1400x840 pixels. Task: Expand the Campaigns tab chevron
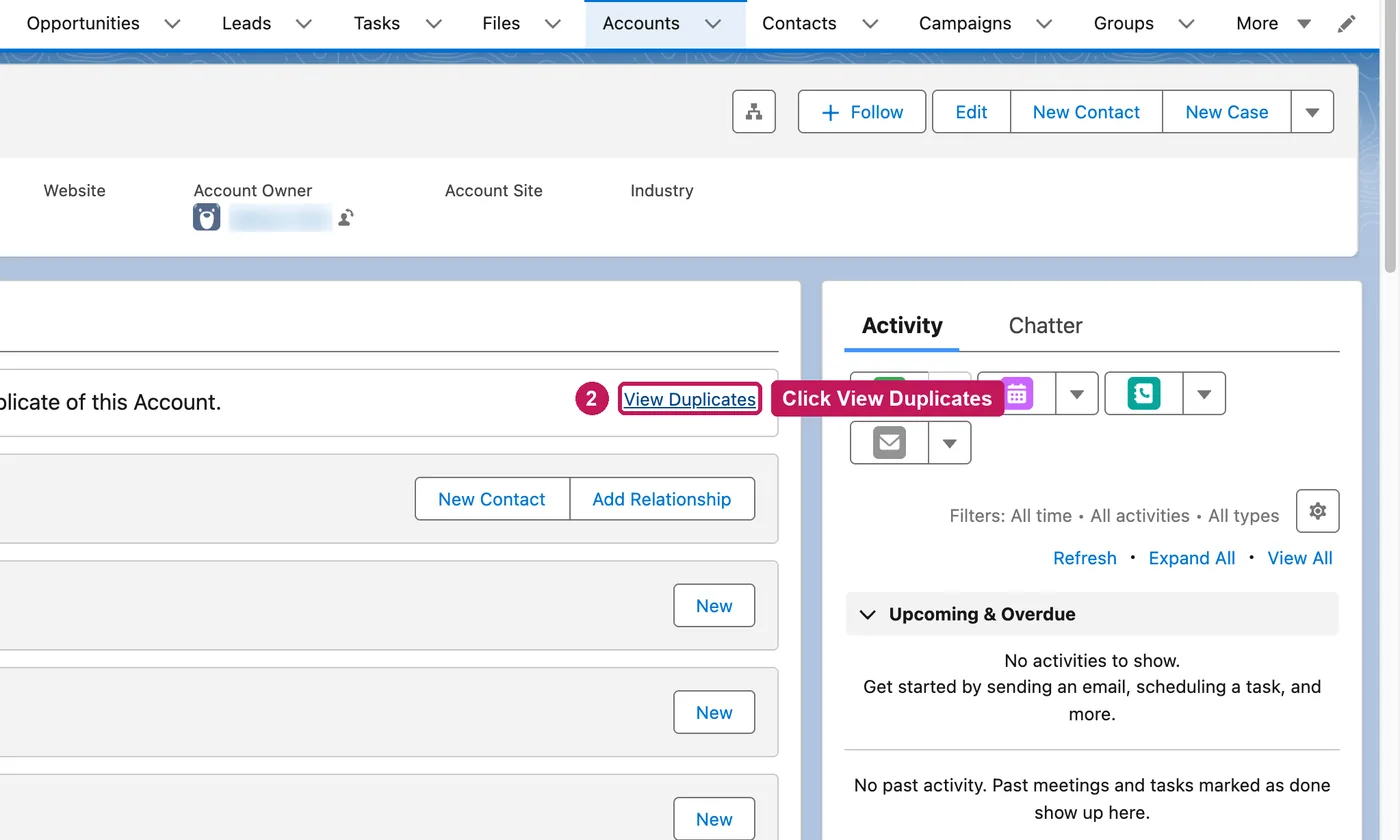[x=1044, y=24]
